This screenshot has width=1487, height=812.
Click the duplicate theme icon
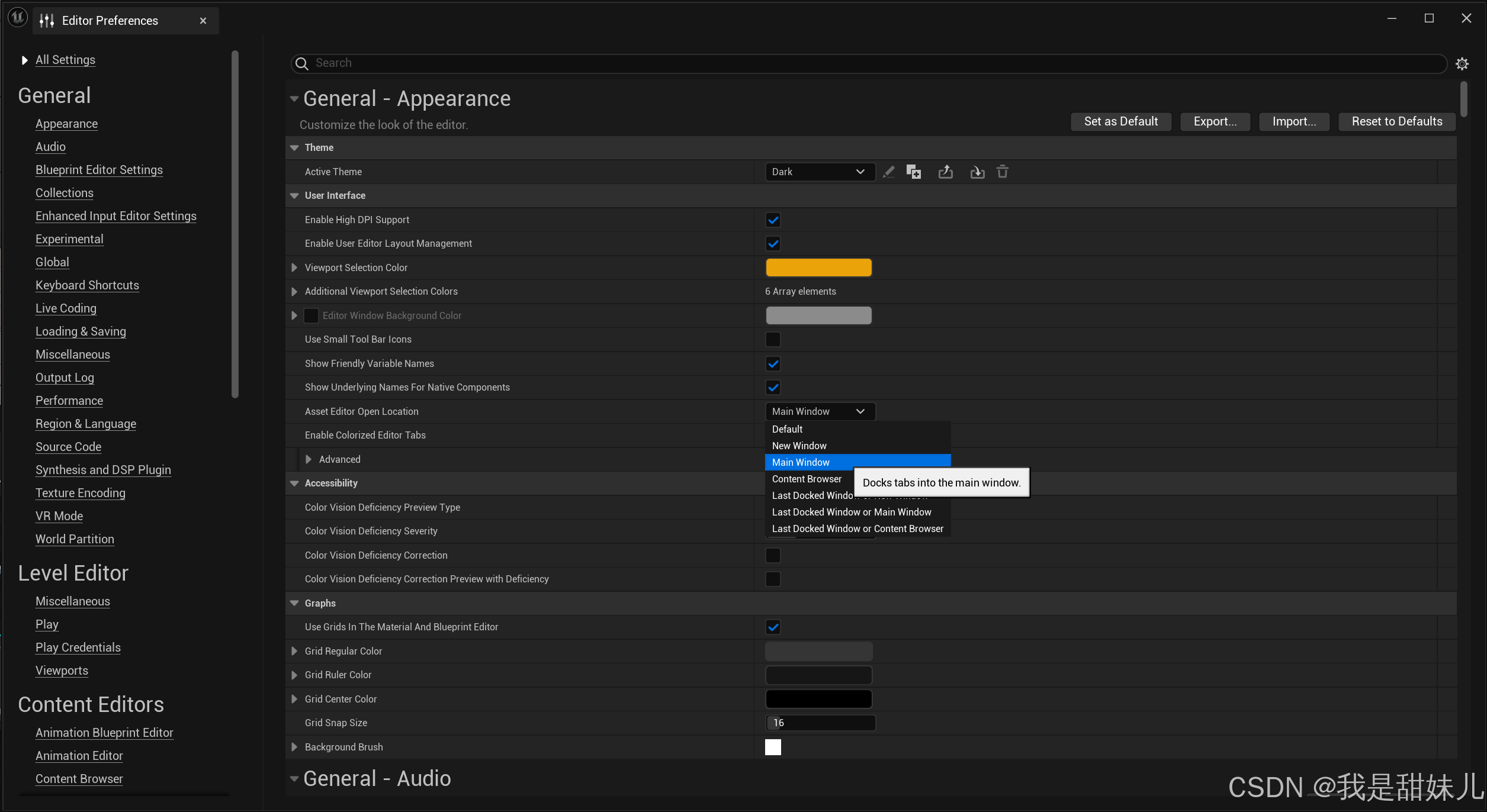pos(914,172)
